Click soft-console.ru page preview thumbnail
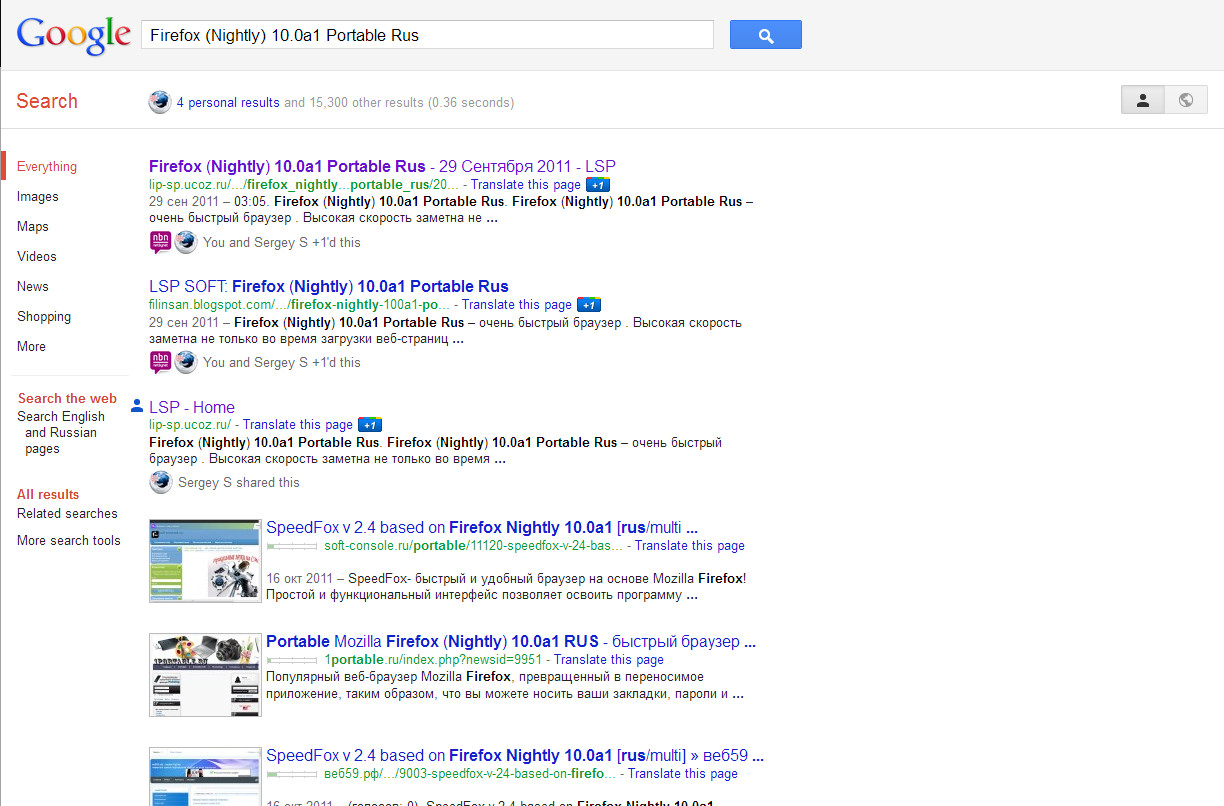This screenshot has width=1224, height=806. (x=205, y=560)
